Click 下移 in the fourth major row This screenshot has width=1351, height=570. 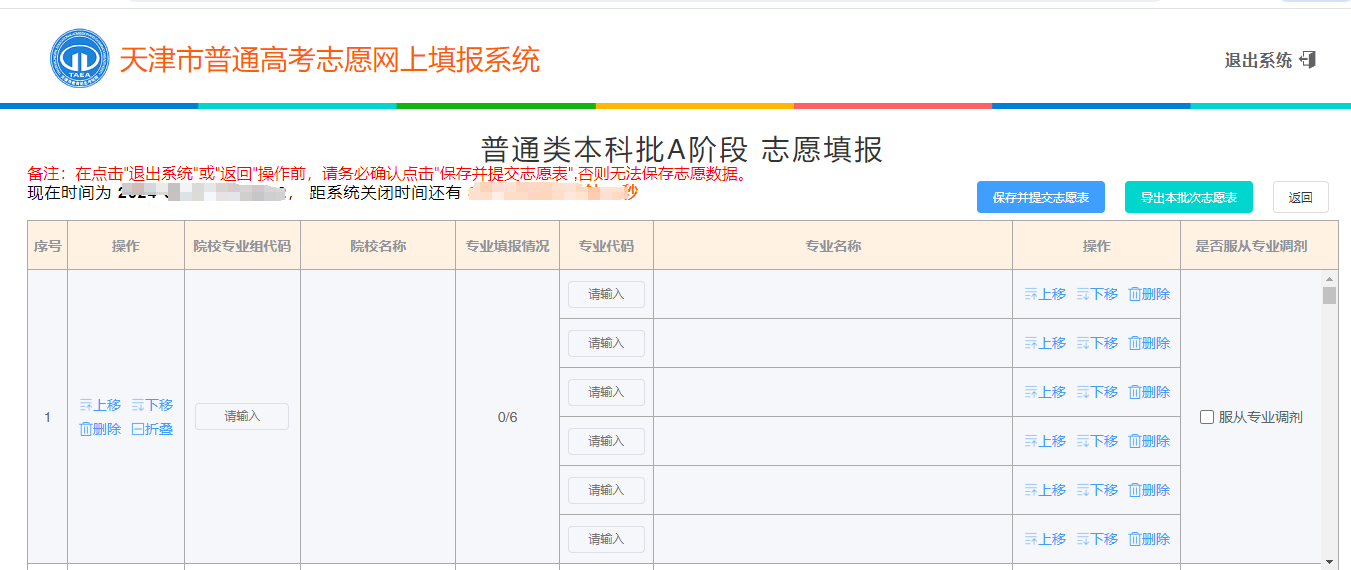(x=1097, y=441)
